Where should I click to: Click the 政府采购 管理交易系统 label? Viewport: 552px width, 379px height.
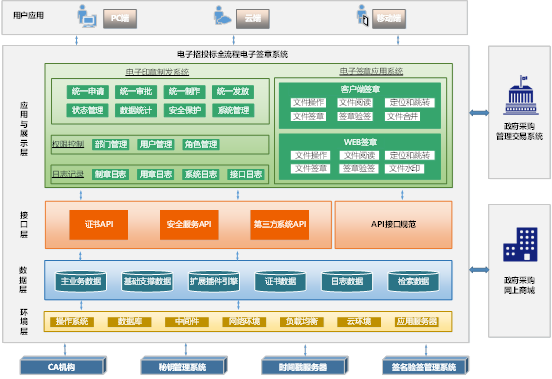point(520,131)
